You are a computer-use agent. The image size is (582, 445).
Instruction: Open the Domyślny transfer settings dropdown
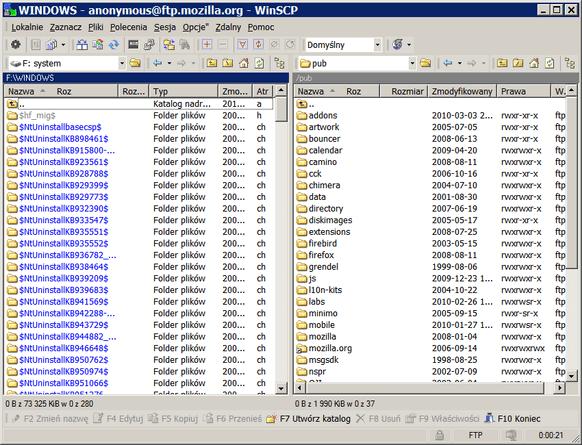coord(377,45)
